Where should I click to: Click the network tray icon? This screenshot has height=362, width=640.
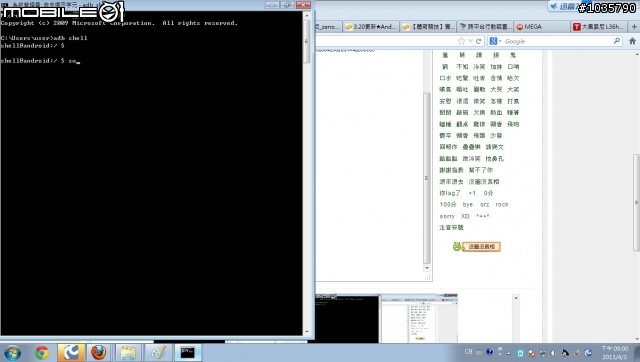[x=542, y=353]
